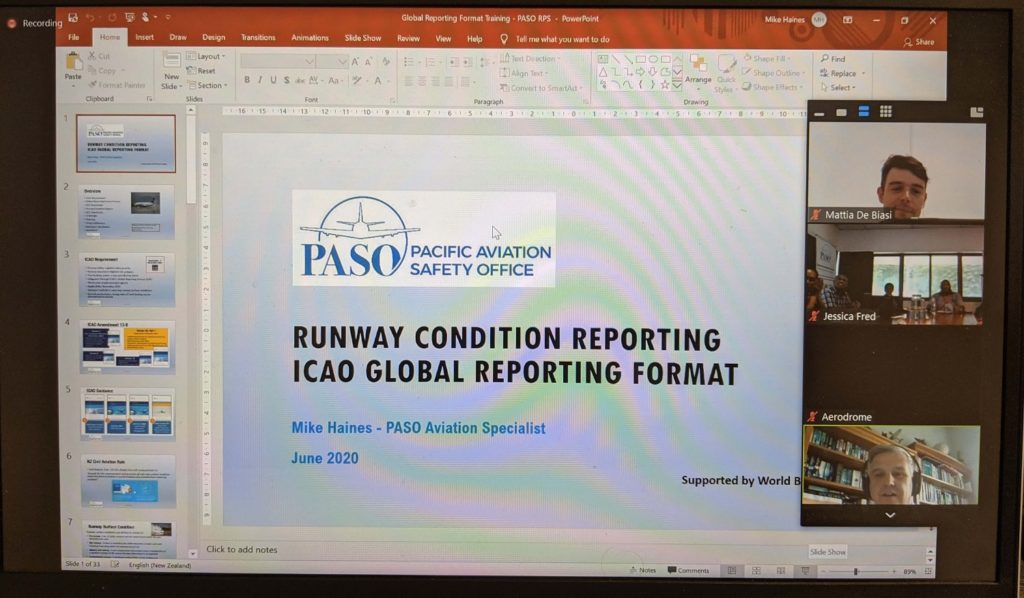The height and width of the screenshot is (598, 1024).
Task: Switch to Slide Sorter view
Action: click(x=756, y=571)
